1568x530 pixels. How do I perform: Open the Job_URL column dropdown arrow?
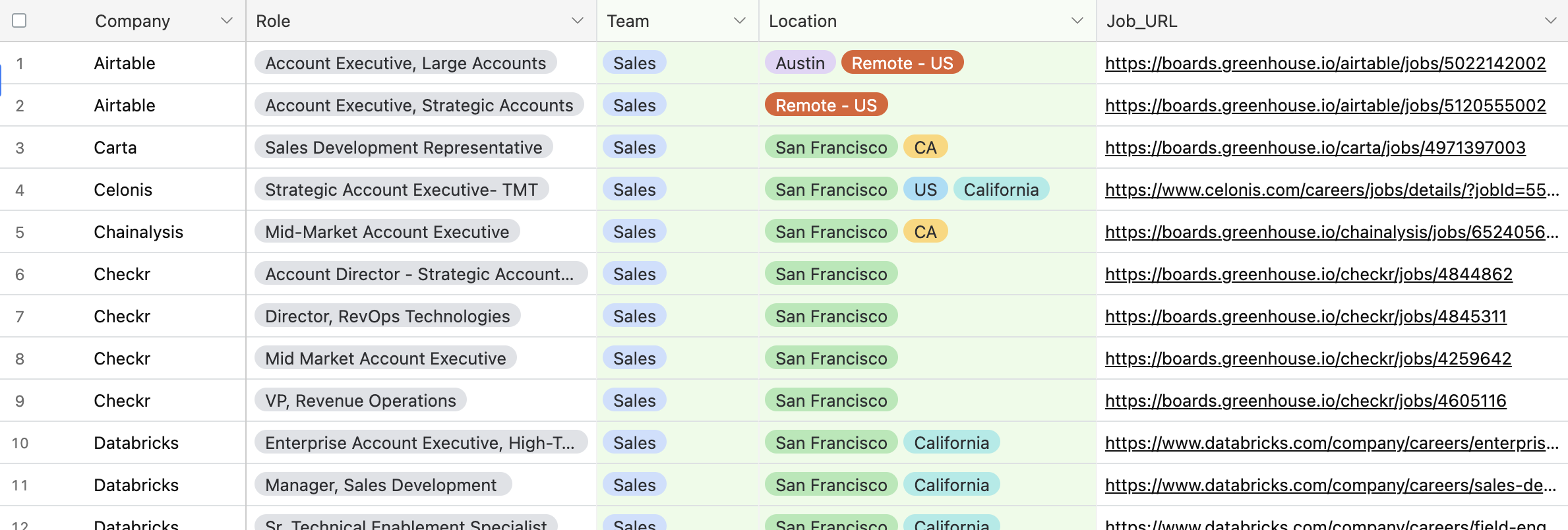click(1551, 20)
